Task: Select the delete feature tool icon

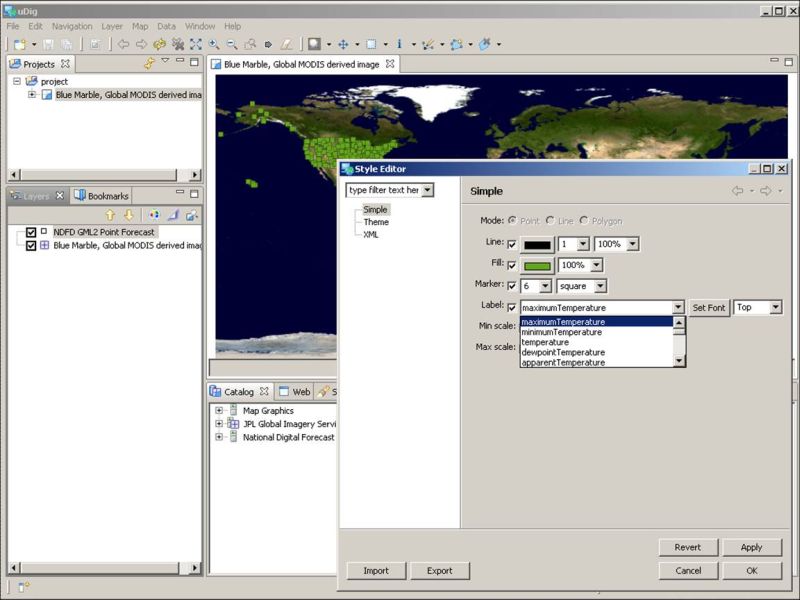Action: [485, 44]
